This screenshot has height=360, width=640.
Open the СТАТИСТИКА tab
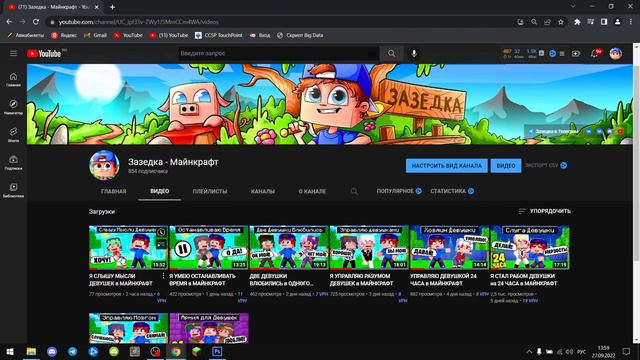pos(452,191)
